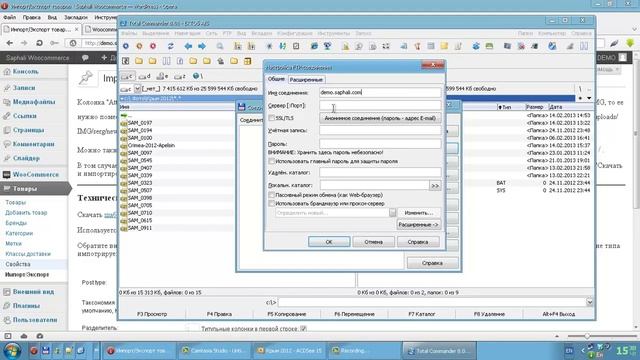640x360 pixels.
Task: Click F5 Копирование button
Action: click(287, 314)
